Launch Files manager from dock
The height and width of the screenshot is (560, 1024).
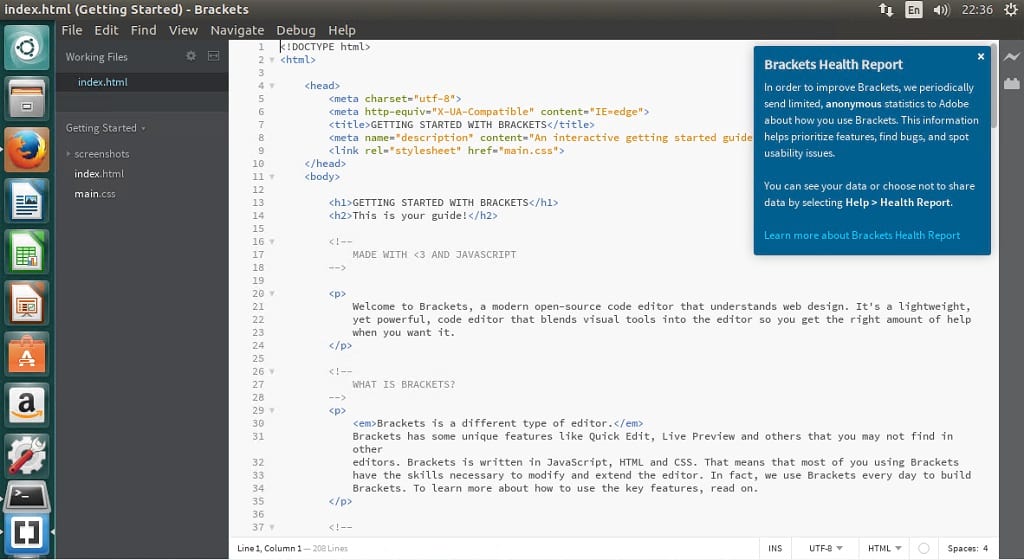coord(27,99)
